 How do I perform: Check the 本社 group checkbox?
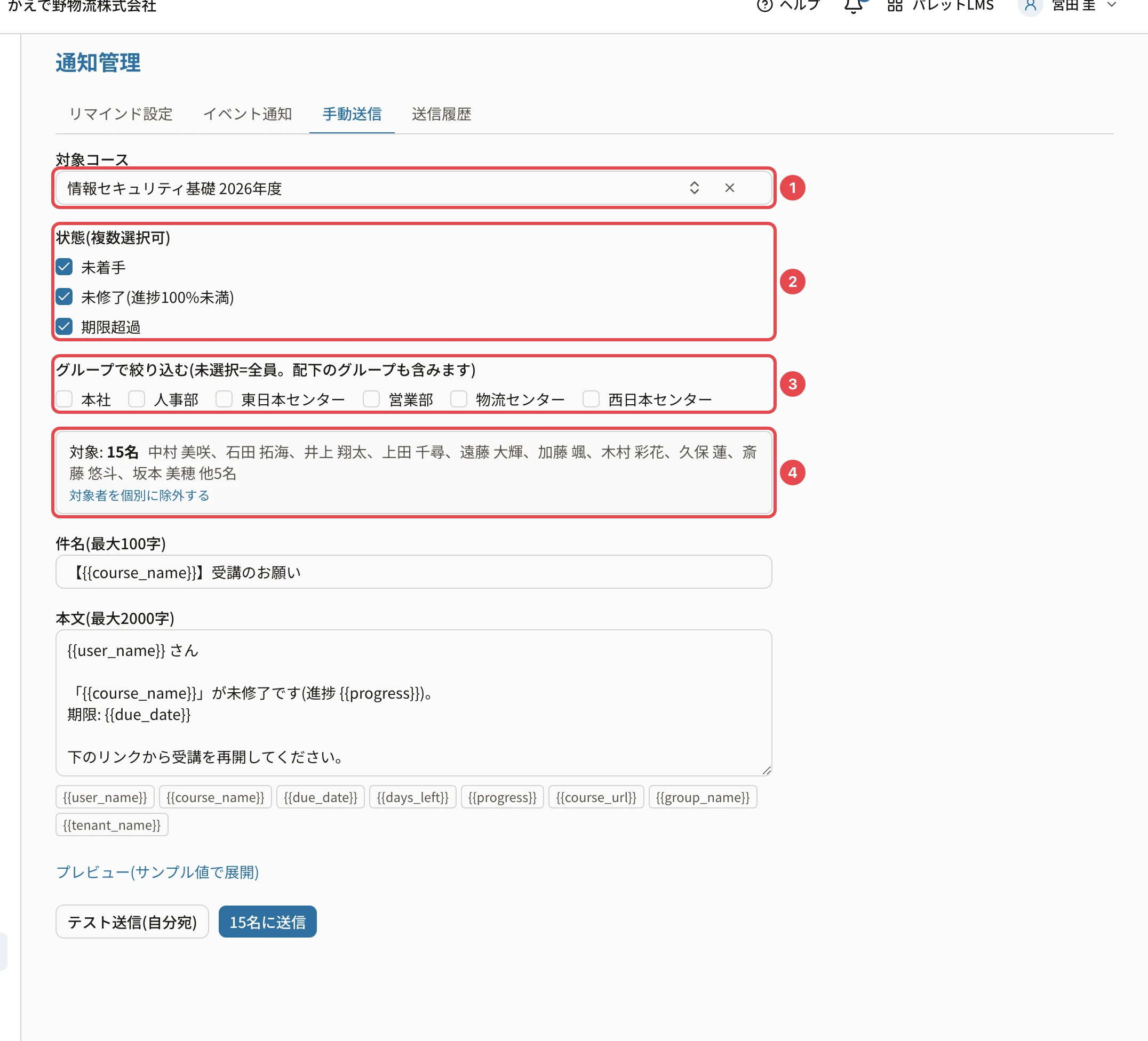65,399
